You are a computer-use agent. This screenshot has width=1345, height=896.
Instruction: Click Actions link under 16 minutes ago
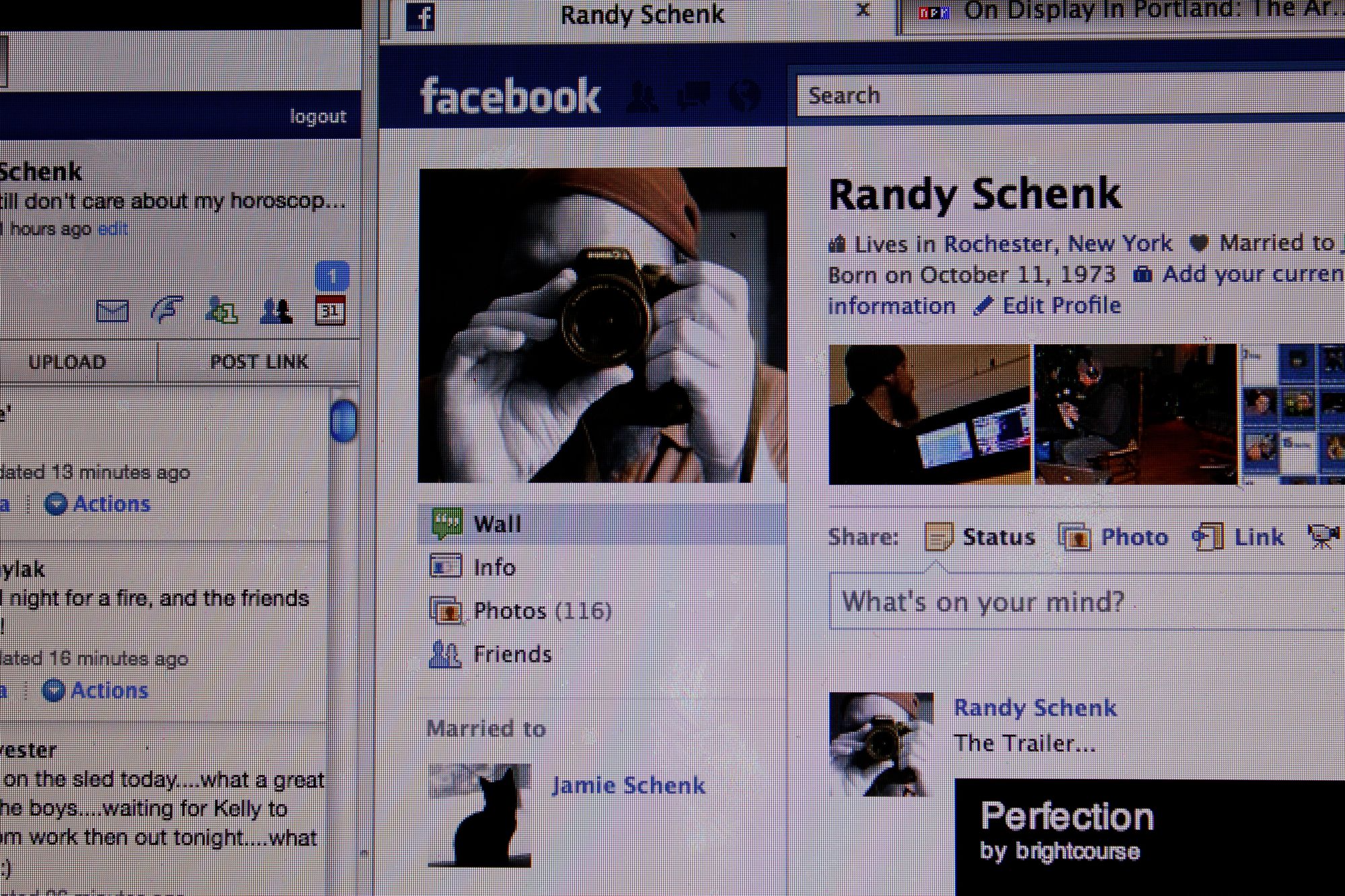(109, 690)
